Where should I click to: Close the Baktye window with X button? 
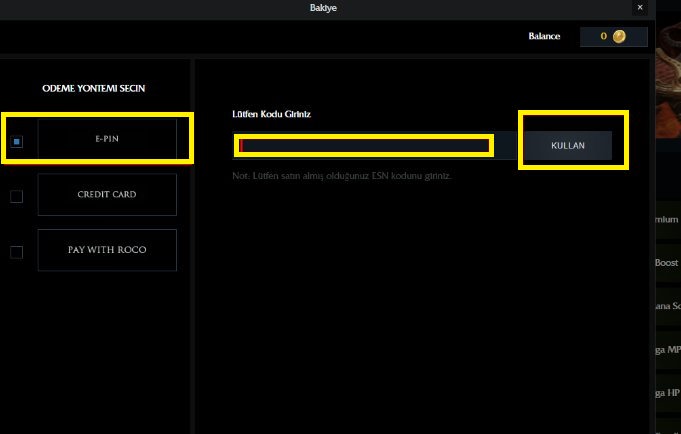(640, 7)
